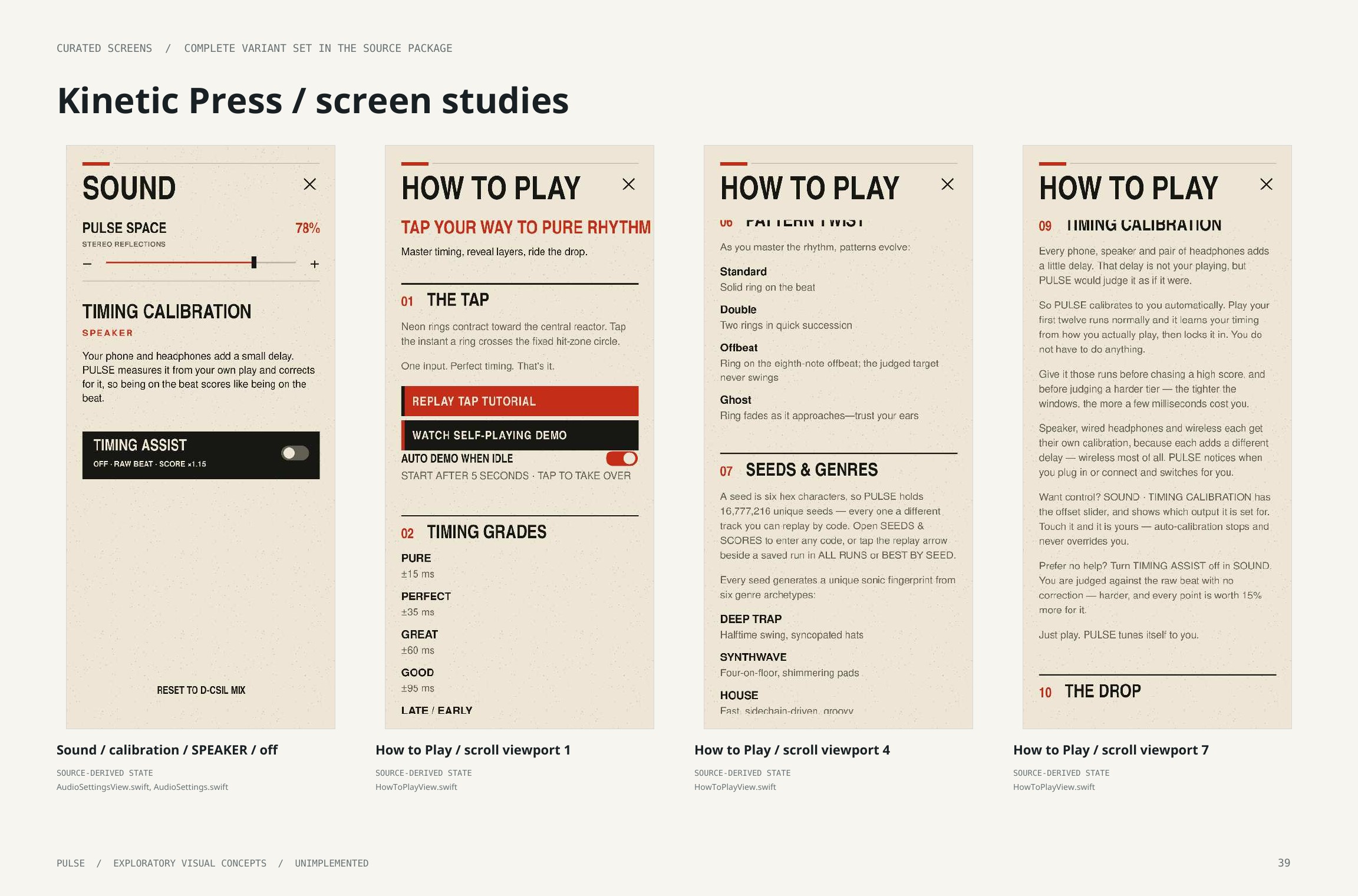Click the 'AudioSettingsView.swift, AudioSettings.swift' source file text
The width and height of the screenshot is (1358, 896).
tap(142, 787)
